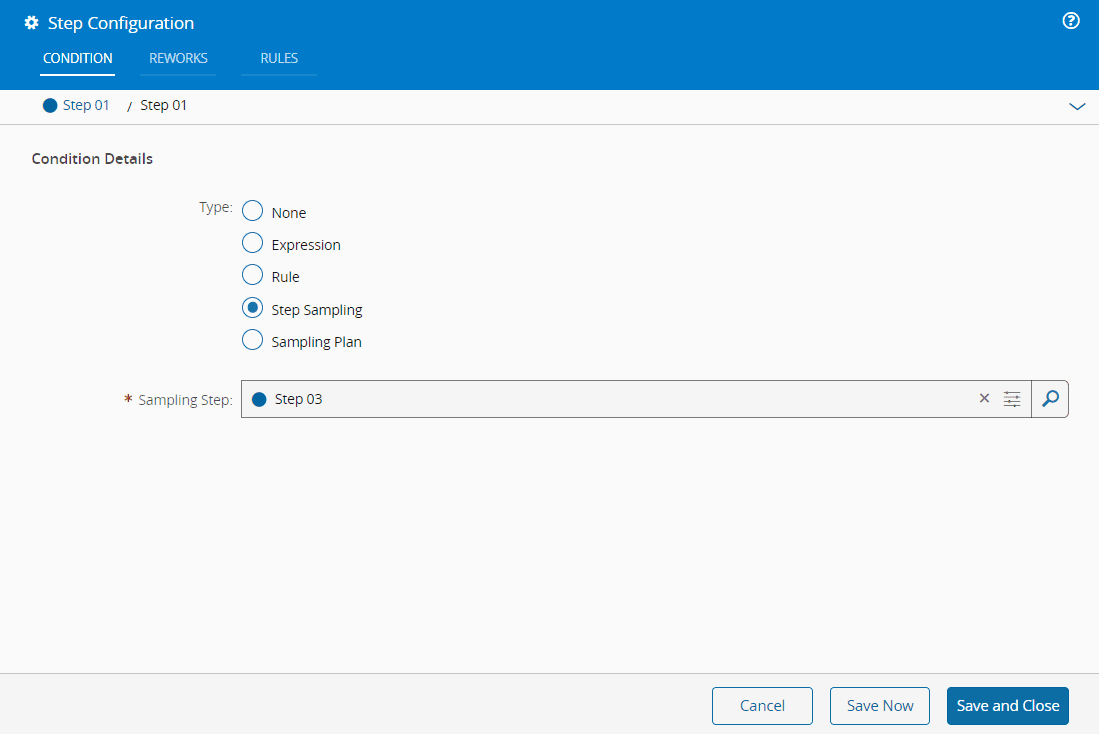The width and height of the screenshot is (1099, 734).
Task: Switch to the Reworks tab
Action: [x=178, y=58]
